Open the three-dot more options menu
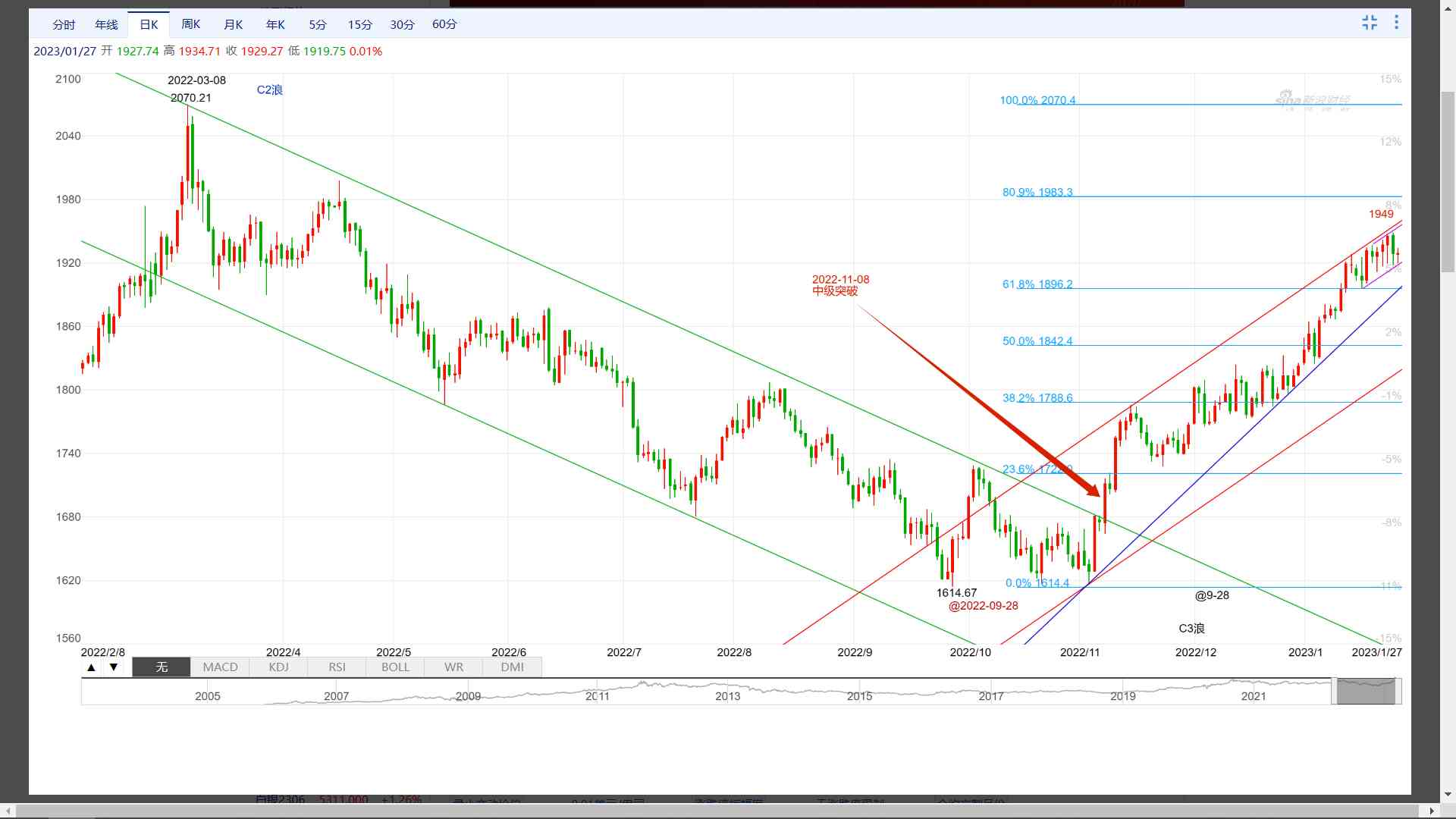Screen dimensions: 1456x819 [1396, 23]
